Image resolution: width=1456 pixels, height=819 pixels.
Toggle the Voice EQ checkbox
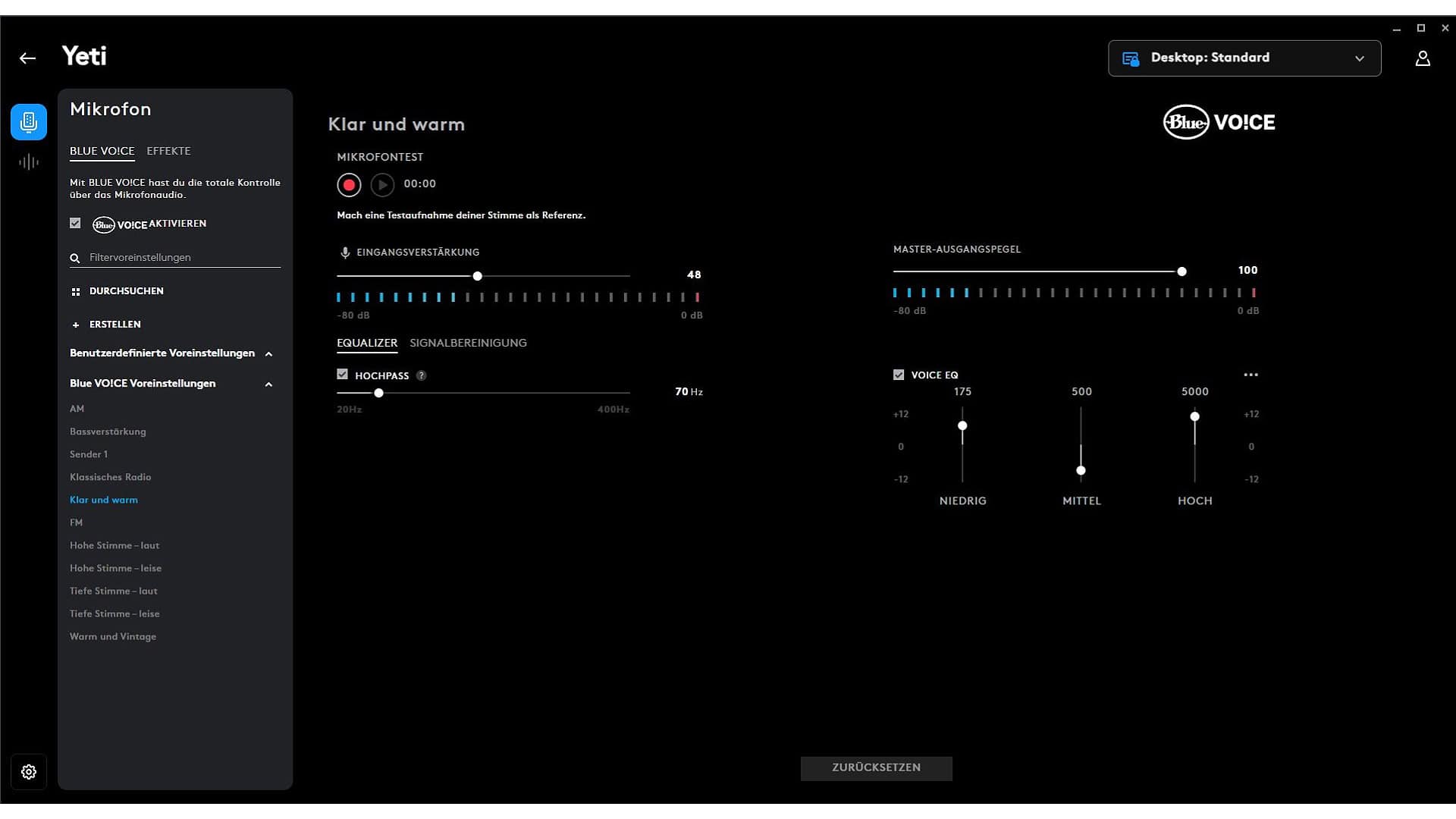(899, 375)
